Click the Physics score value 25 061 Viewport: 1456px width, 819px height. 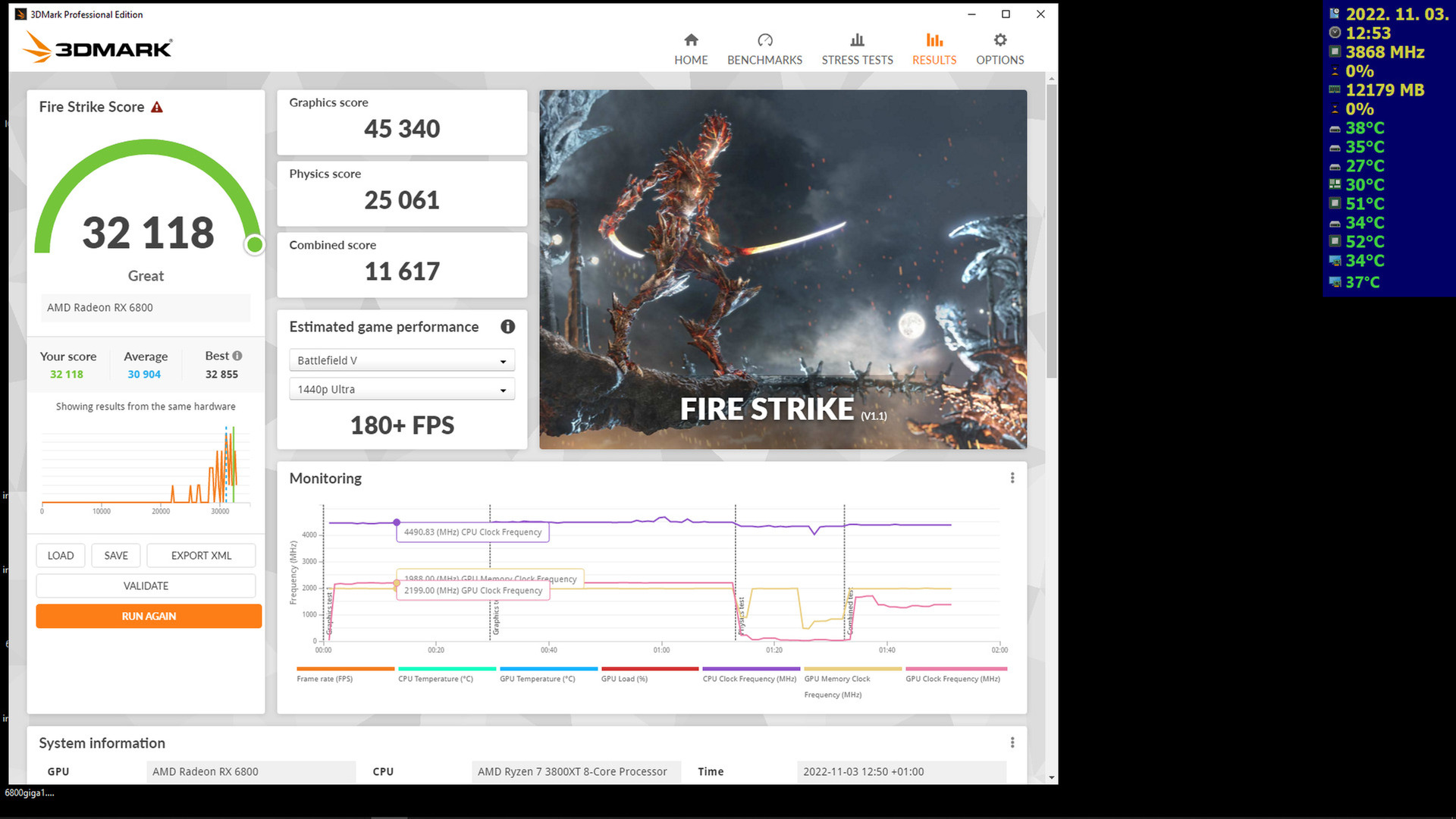(402, 200)
